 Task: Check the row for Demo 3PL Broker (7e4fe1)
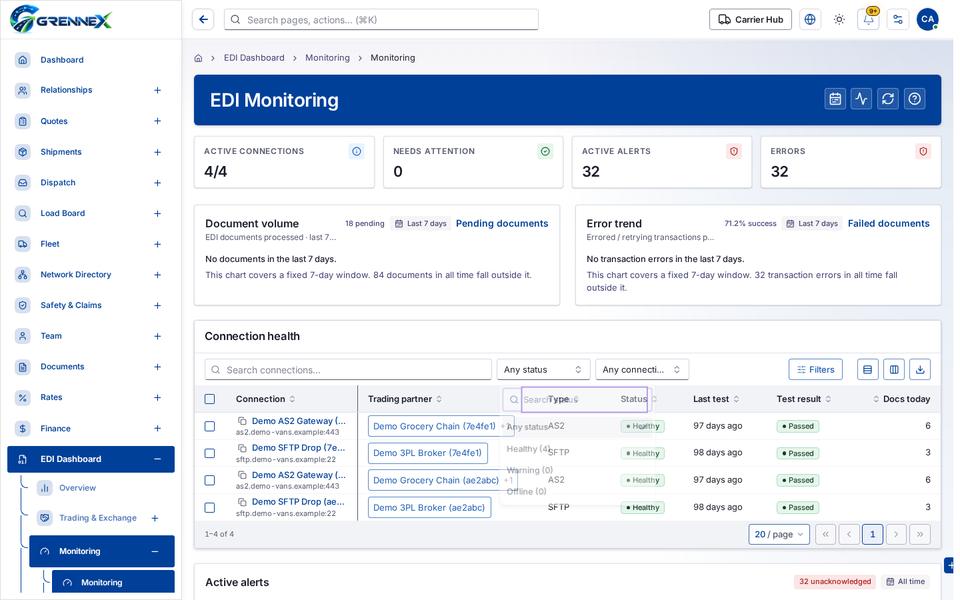(x=210, y=453)
